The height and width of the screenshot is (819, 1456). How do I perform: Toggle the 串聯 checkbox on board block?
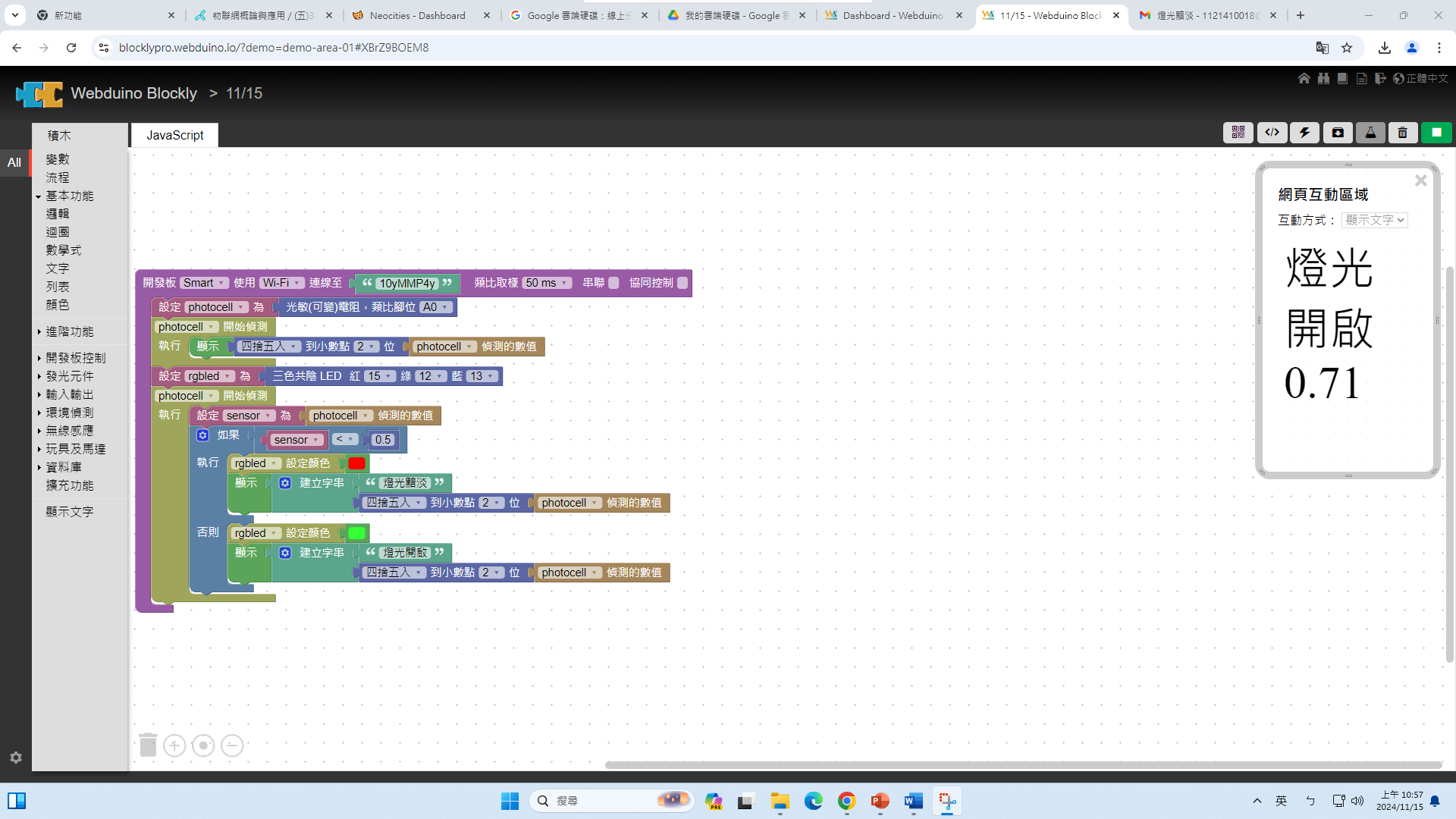[x=613, y=283]
